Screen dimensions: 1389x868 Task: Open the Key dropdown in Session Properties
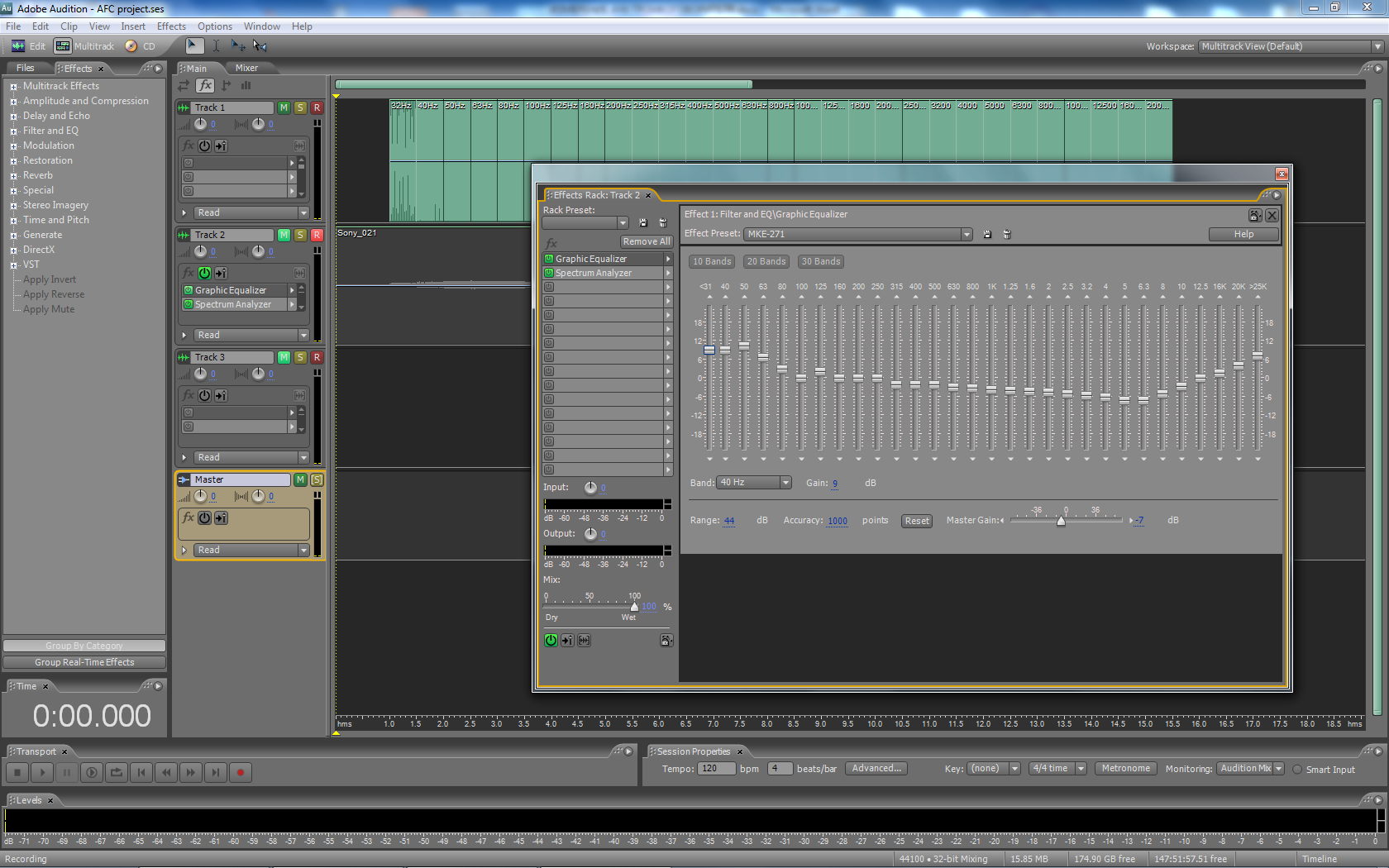click(x=1014, y=769)
